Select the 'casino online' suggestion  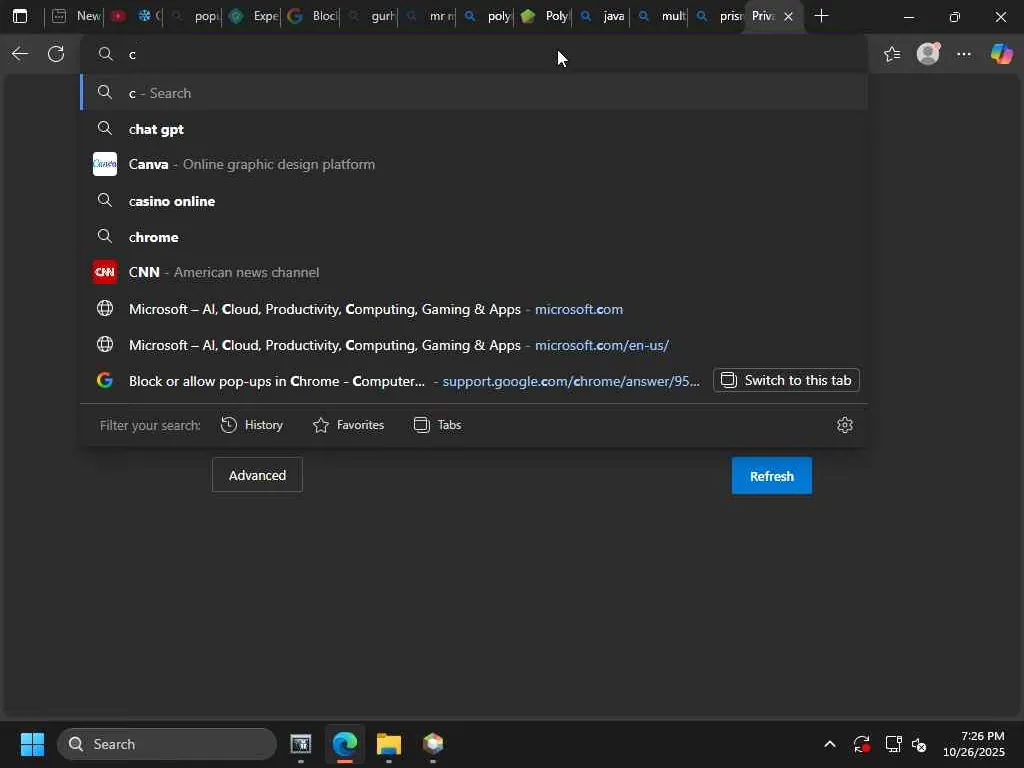click(474, 200)
